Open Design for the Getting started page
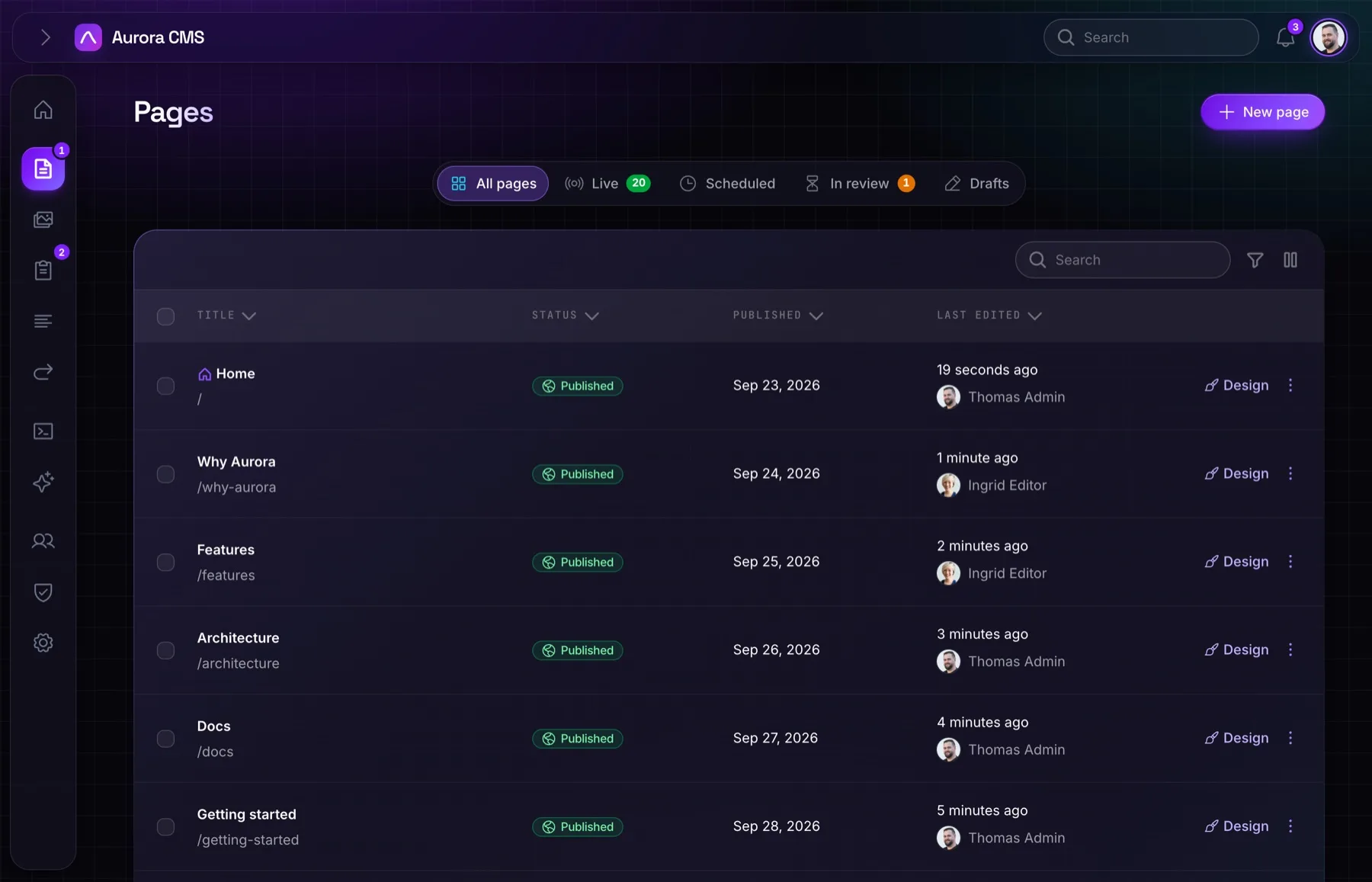 click(1236, 827)
